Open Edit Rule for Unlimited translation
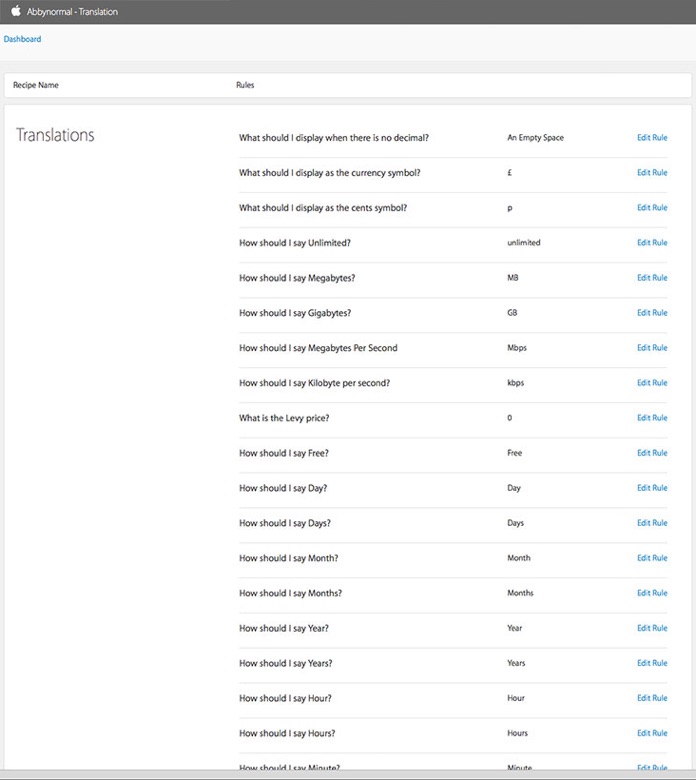696x780 pixels. (652, 243)
